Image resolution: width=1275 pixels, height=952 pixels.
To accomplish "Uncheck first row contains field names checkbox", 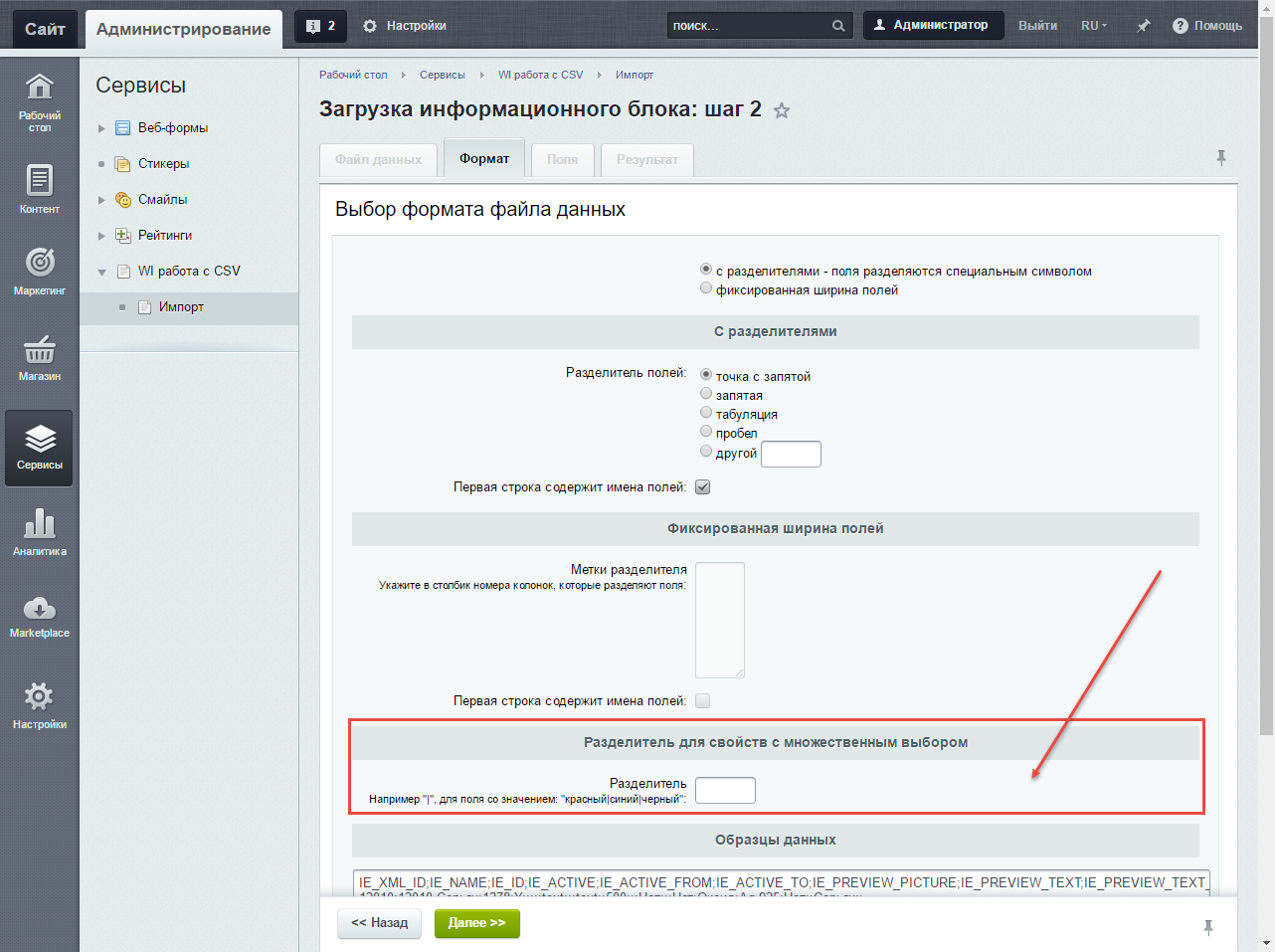I will click(703, 487).
